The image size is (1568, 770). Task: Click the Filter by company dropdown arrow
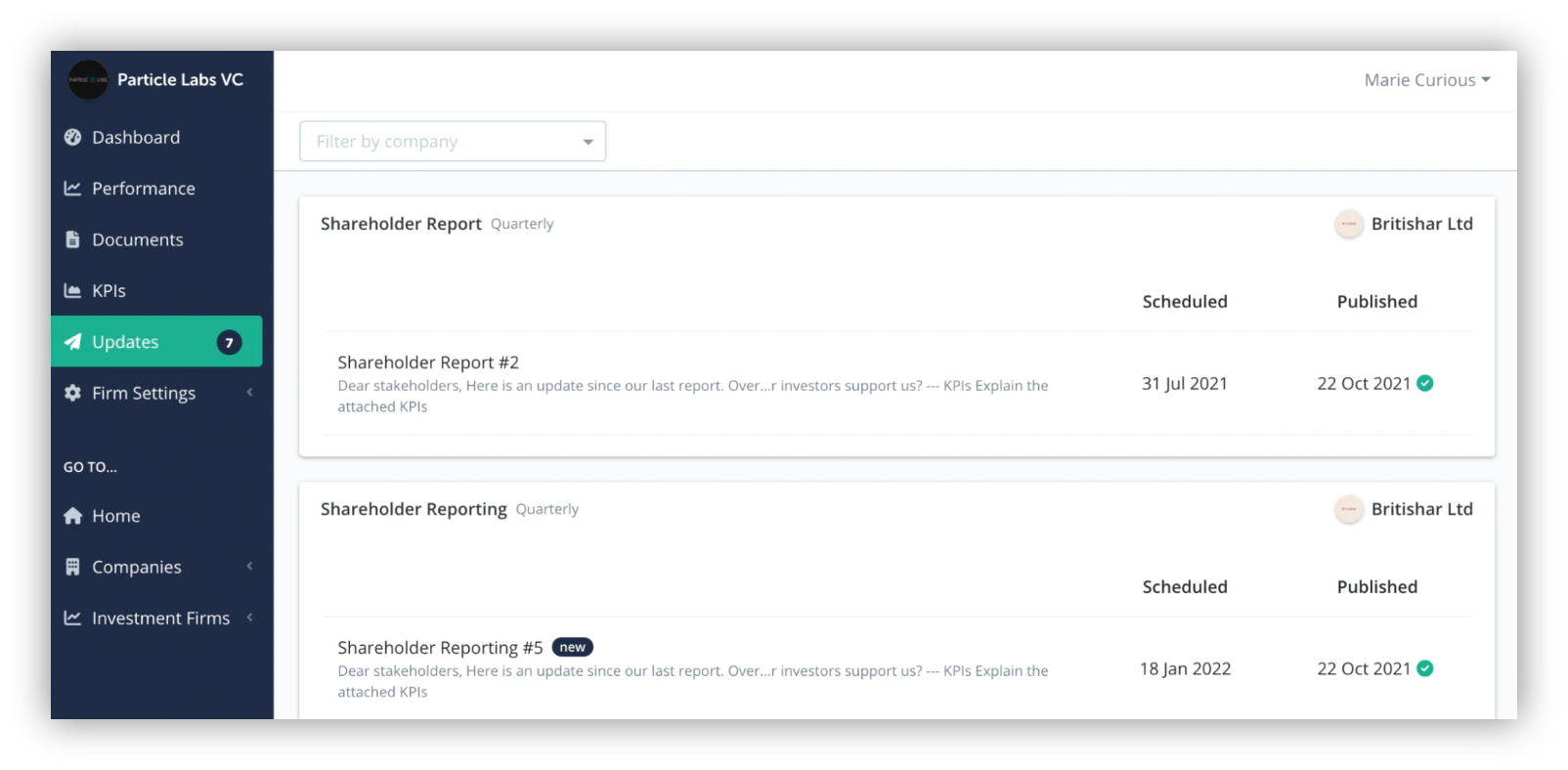click(x=588, y=142)
